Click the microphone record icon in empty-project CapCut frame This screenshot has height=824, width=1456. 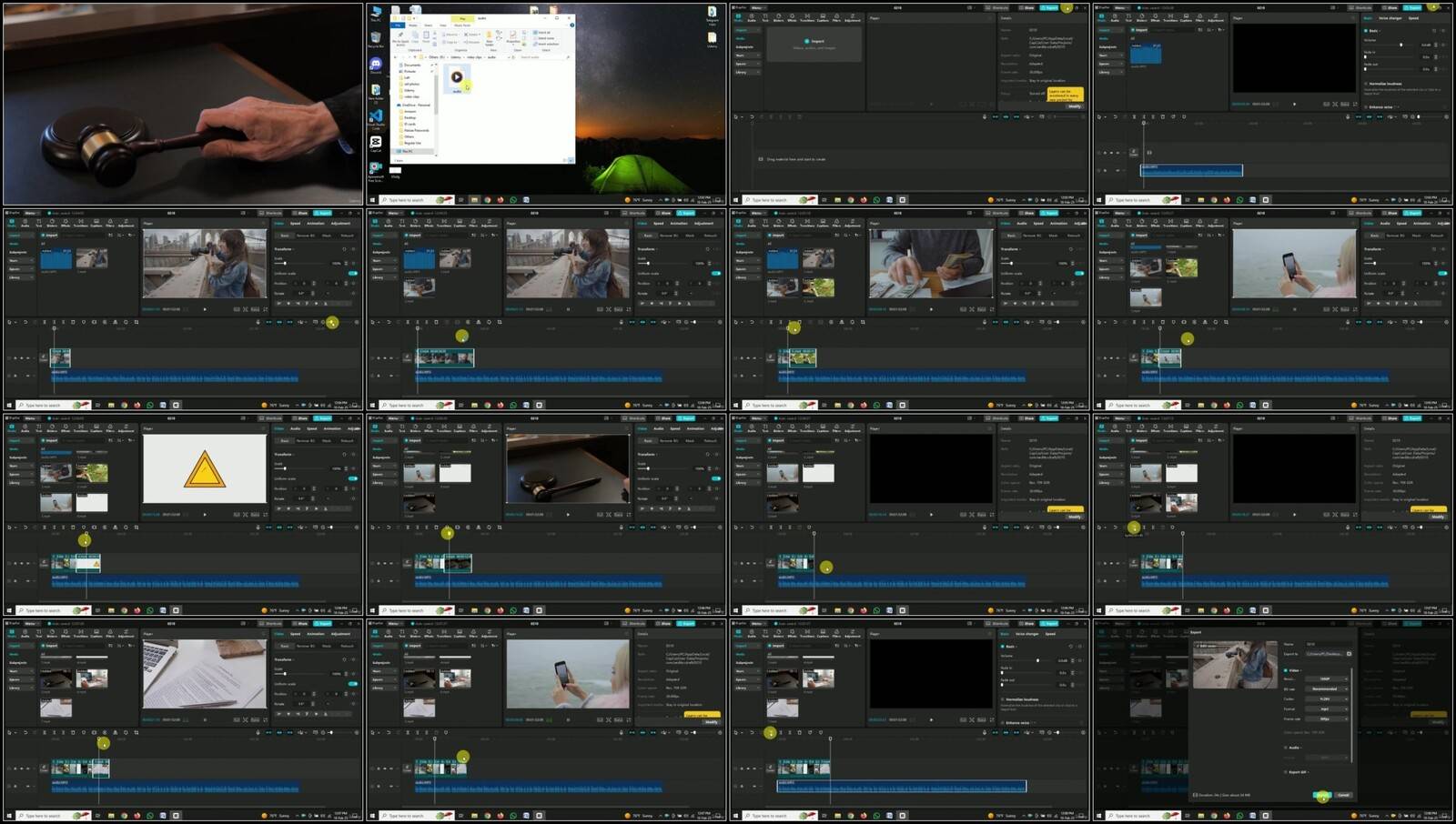tap(985, 116)
